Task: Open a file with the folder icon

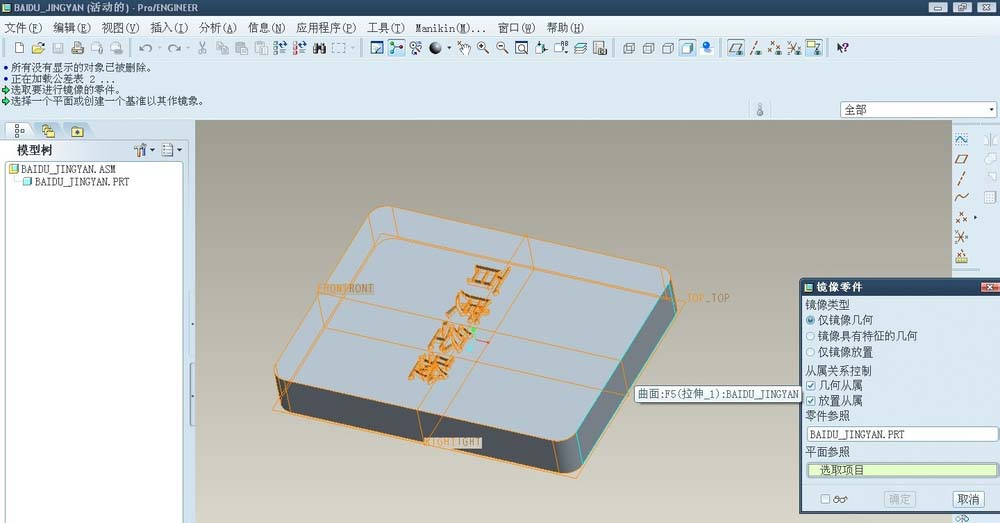Action: pyautogui.click(x=38, y=48)
